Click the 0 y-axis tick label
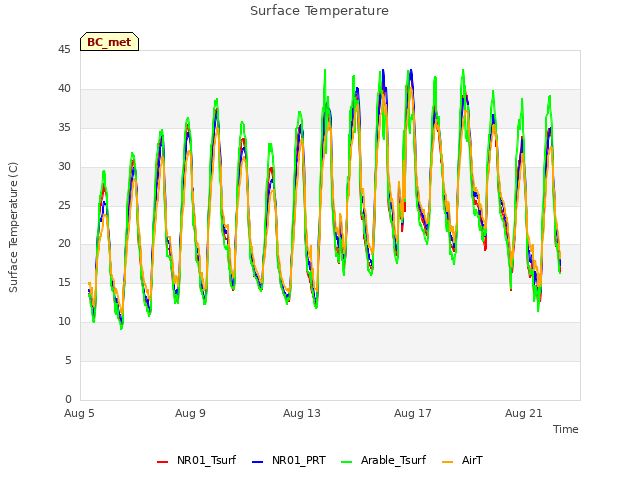Viewport: 640px width, 480px height. coord(68,399)
